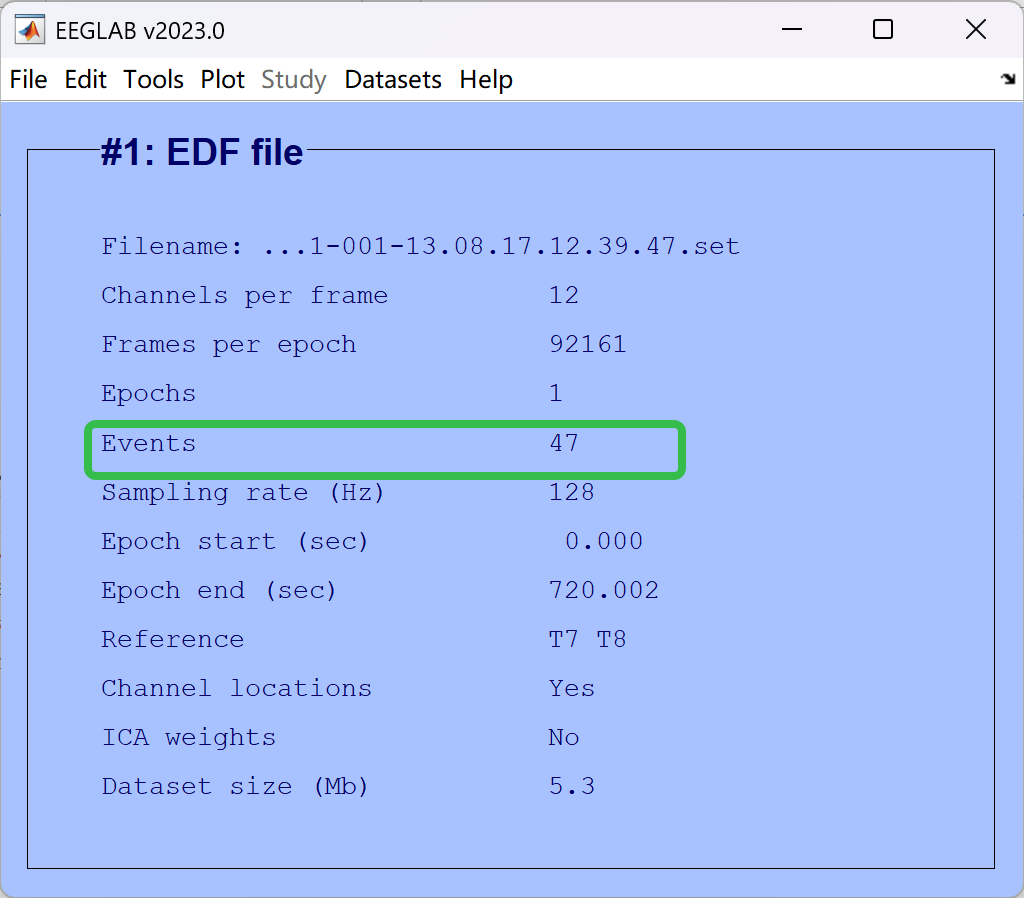
Task: Click the epoch end value 720.002
Action: [x=603, y=590]
